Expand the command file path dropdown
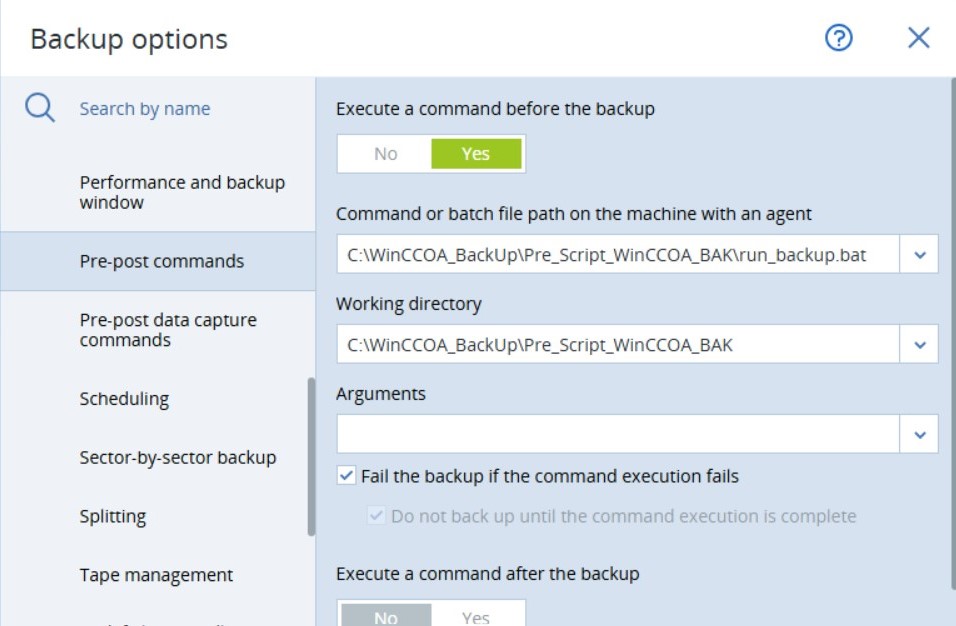Image resolution: width=956 pixels, height=626 pixels. [920, 255]
